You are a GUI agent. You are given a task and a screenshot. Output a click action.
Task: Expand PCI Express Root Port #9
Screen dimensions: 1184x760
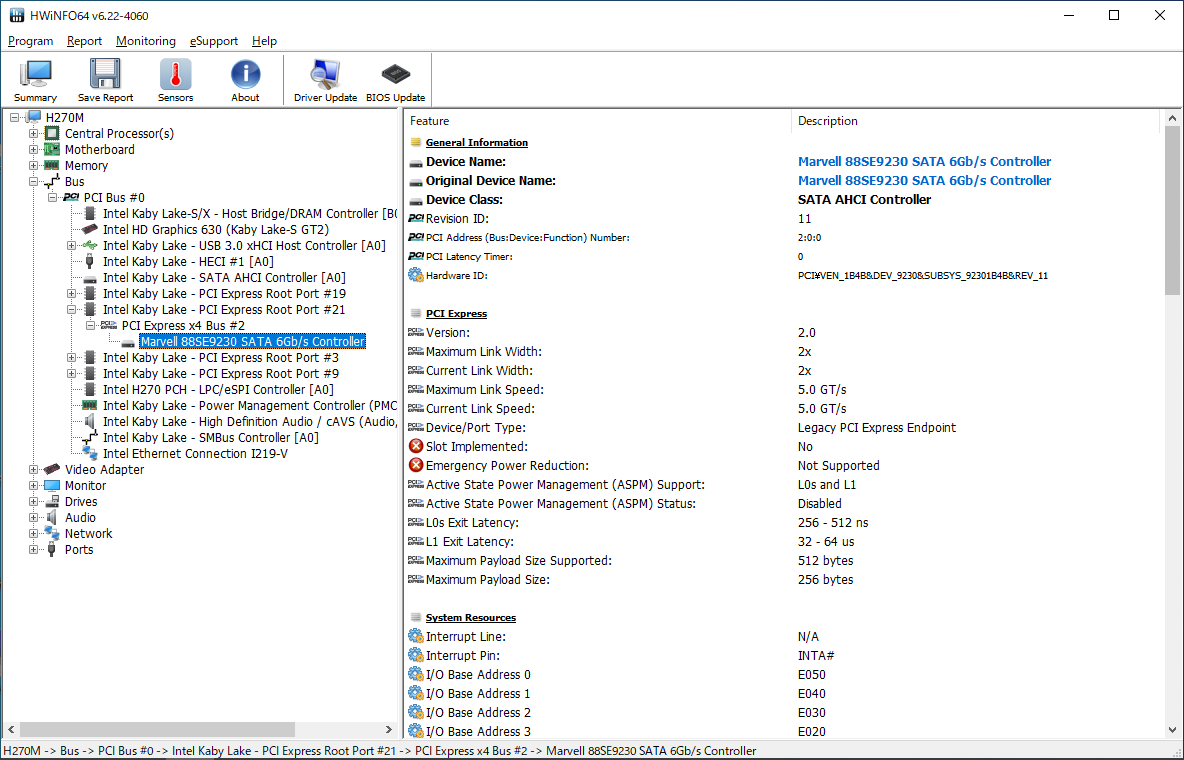71,373
